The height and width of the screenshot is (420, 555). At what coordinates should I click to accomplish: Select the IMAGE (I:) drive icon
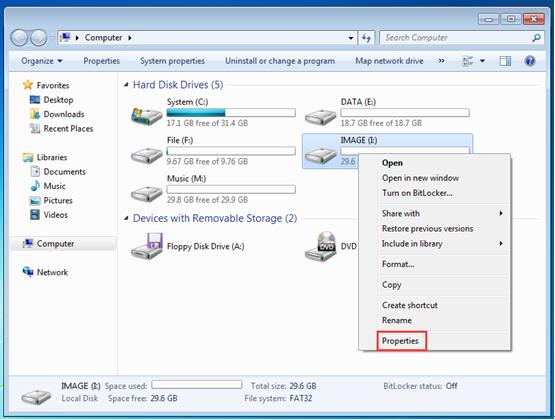[x=320, y=155]
